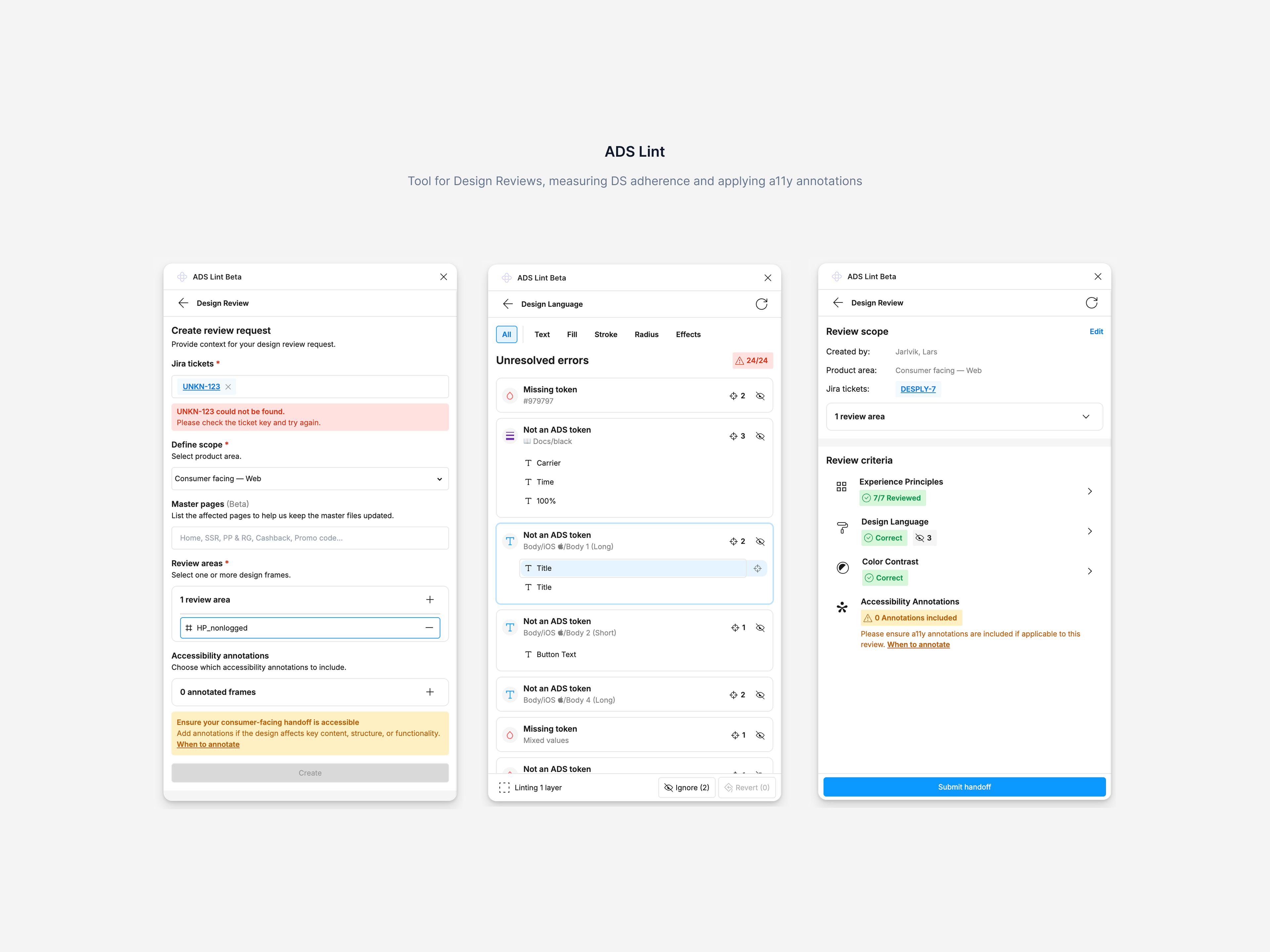Screen dimensions: 1270x952
Task: Remove the UNKN-123 ticket chip
Action: pyautogui.click(x=228, y=387)
